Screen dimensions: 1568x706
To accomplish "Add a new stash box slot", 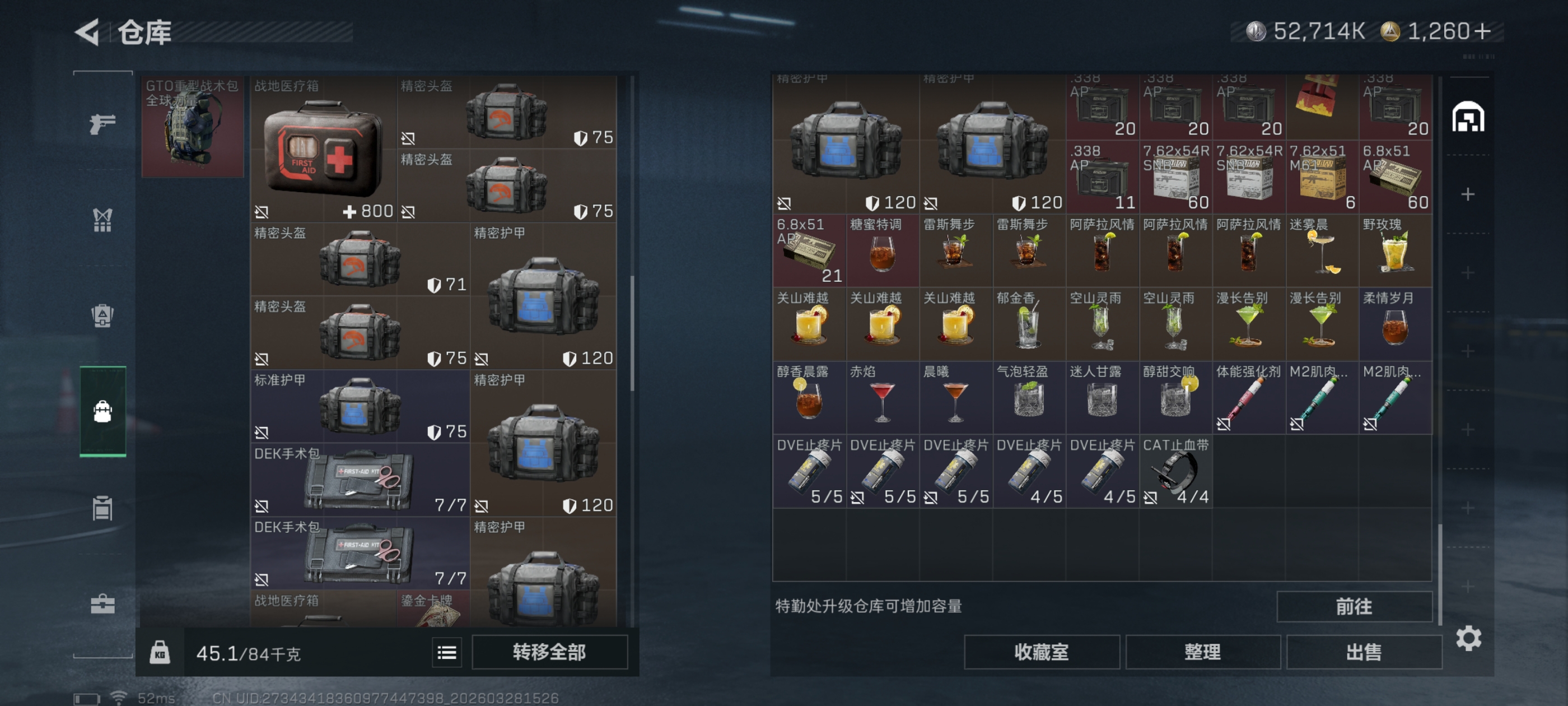I will (x=1468, y=194).
